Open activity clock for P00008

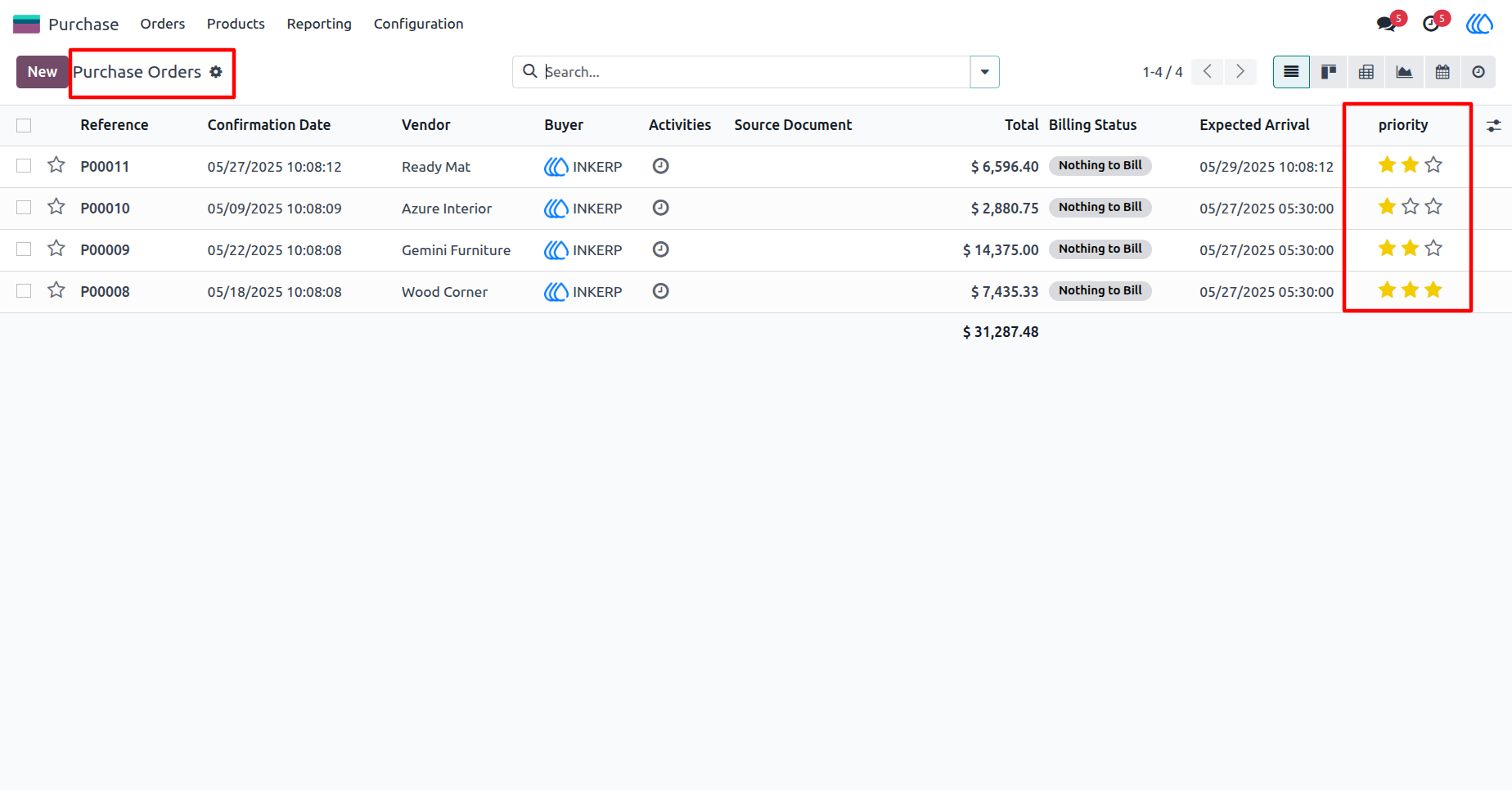coord(661,291)
